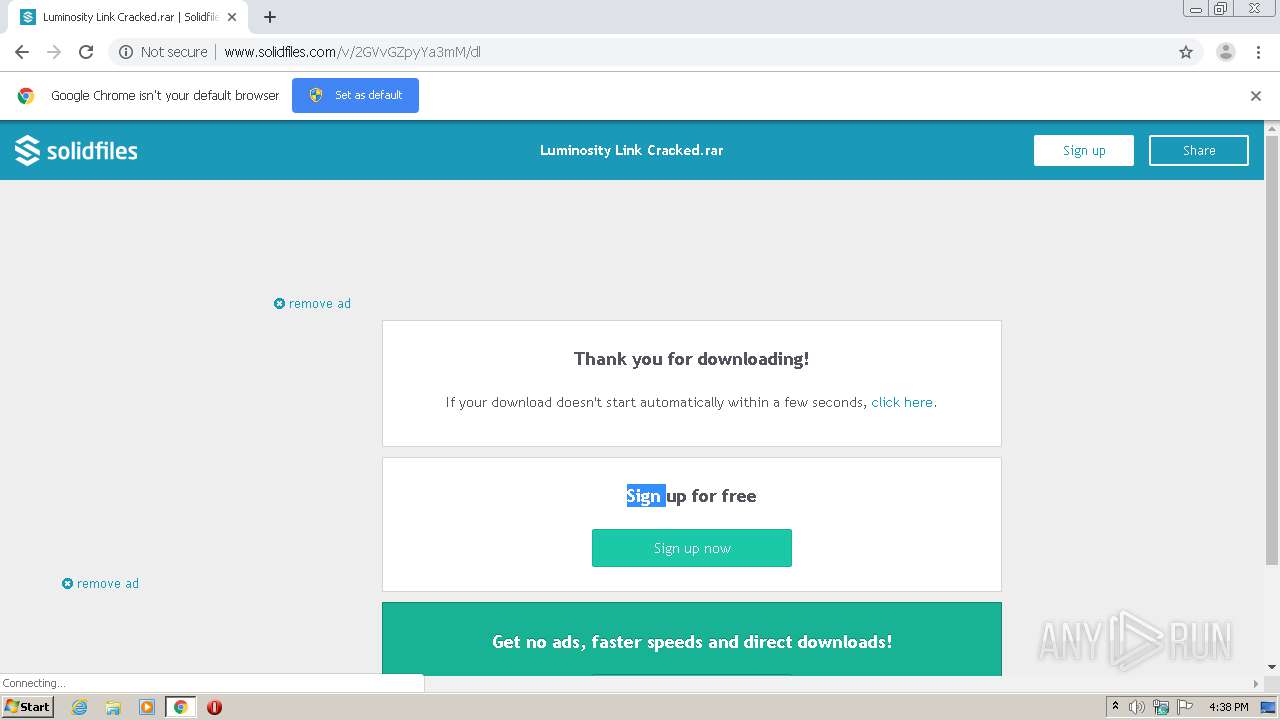
Task: Click the Chrome icon in notification bar
Action: point(26,96)
